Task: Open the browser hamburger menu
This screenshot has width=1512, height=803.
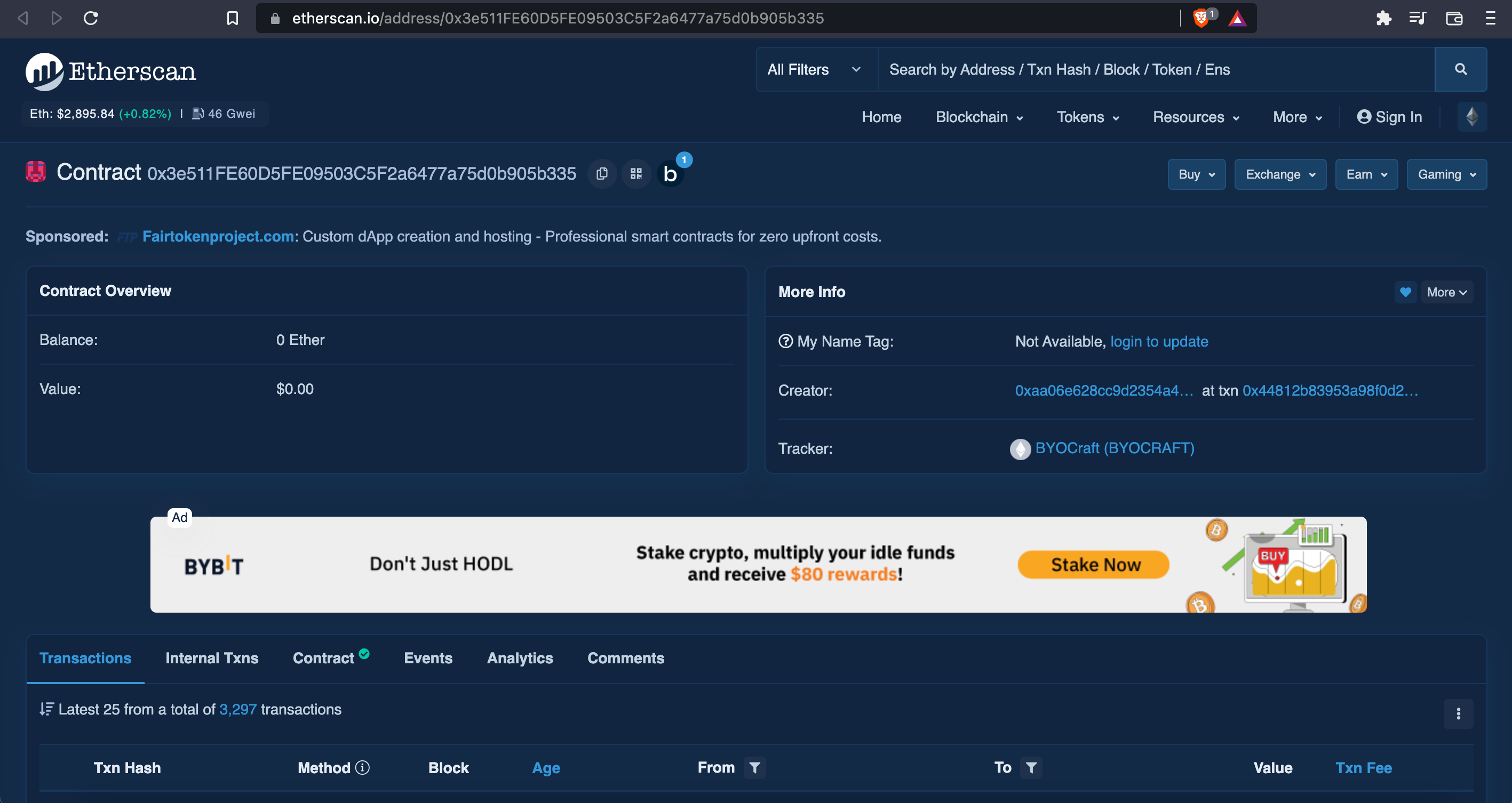Action: (1490, 18)
